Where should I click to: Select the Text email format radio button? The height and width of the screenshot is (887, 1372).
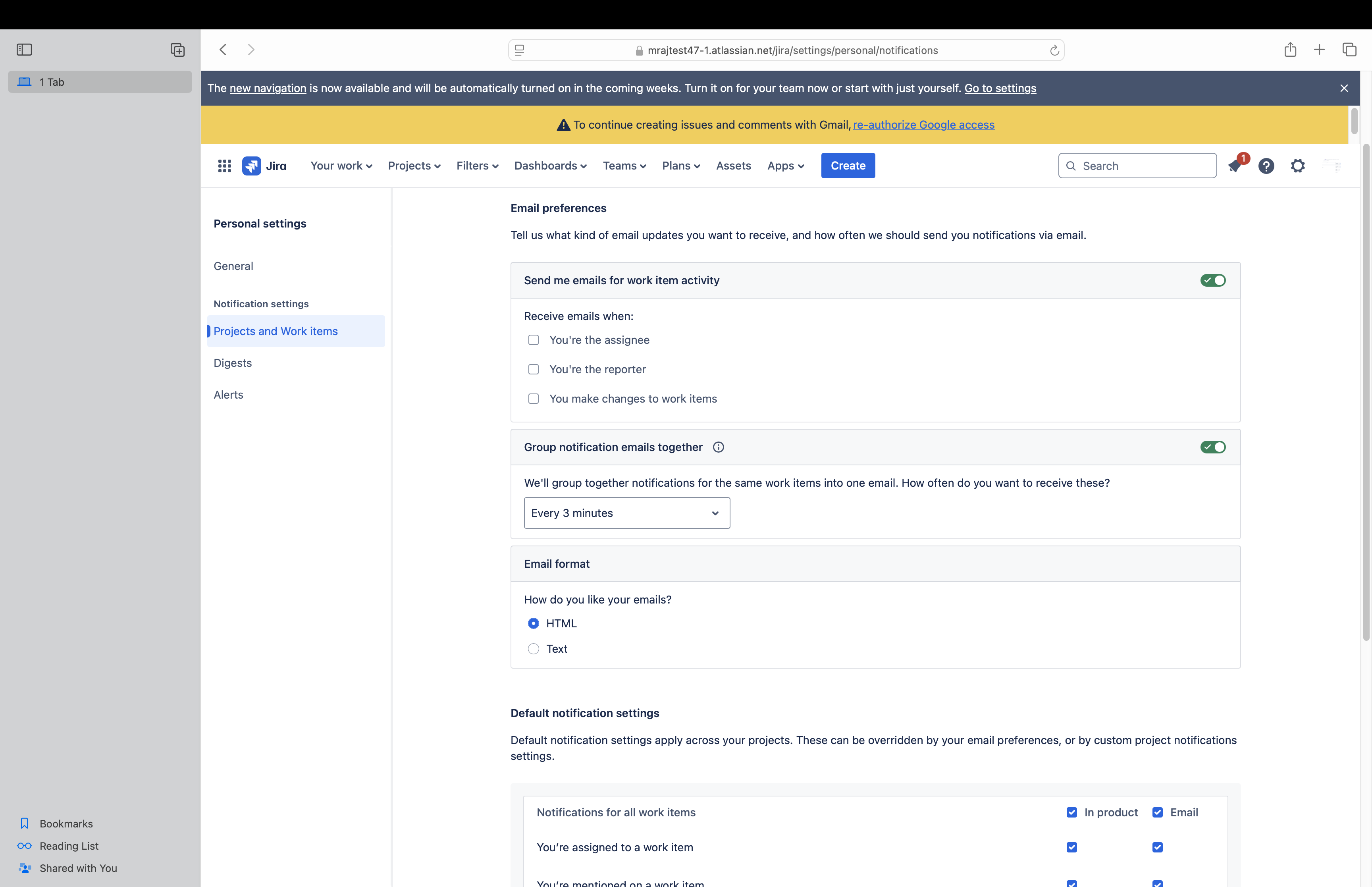coord(533,648)
